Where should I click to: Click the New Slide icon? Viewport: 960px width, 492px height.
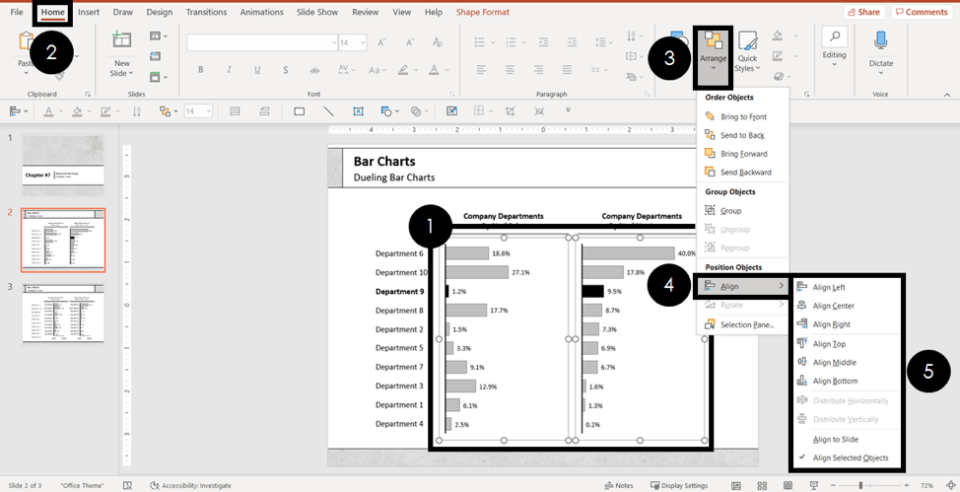pyautogui.click(x=121, y=40)
